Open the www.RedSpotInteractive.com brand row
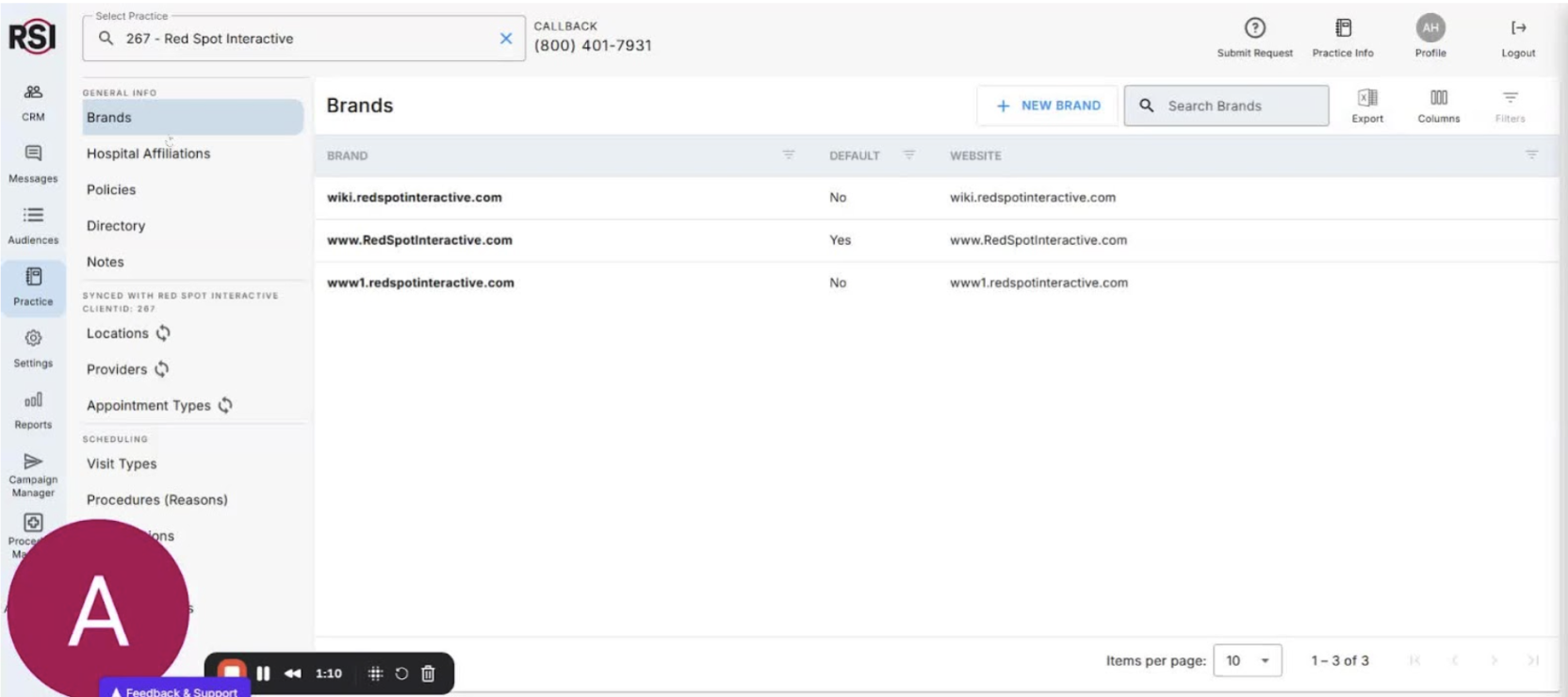 419,240
